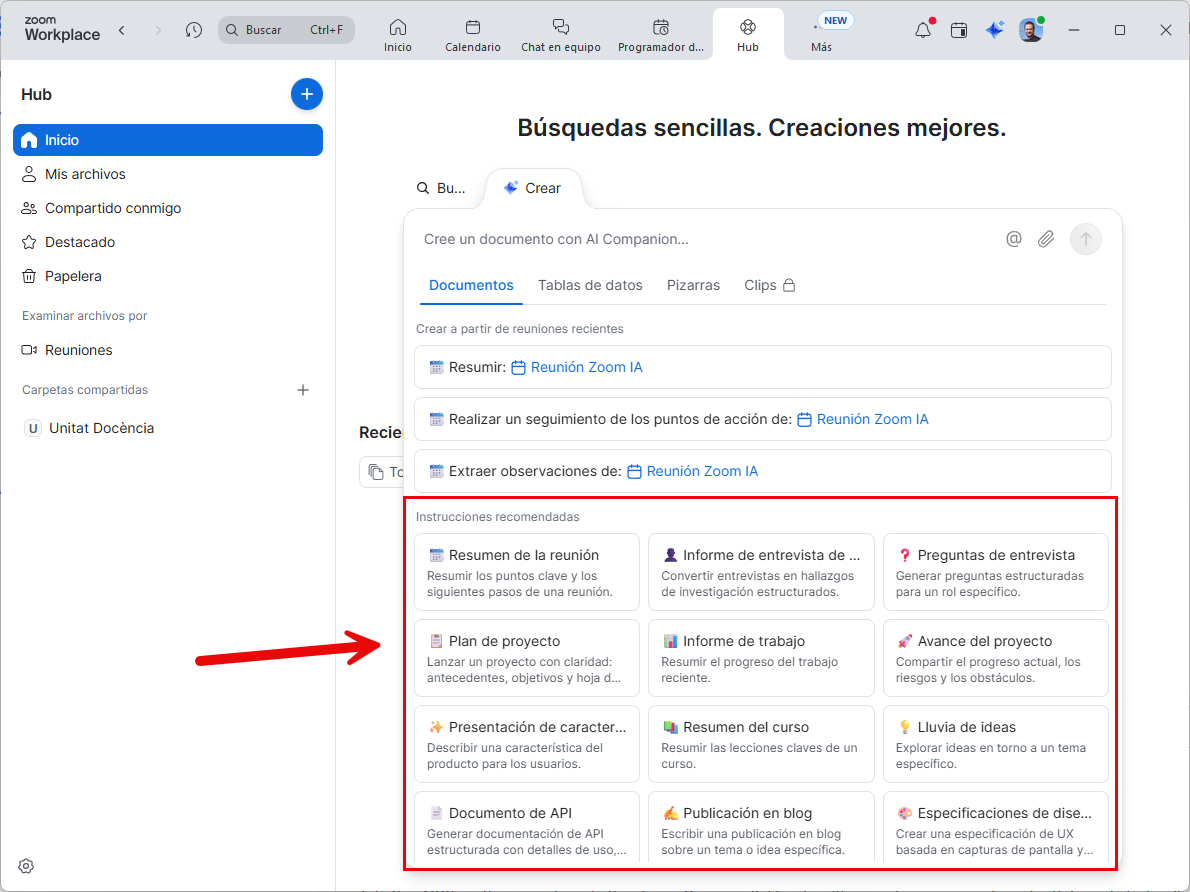Choose the Lluvia de ideas template

tap(995, 744)
